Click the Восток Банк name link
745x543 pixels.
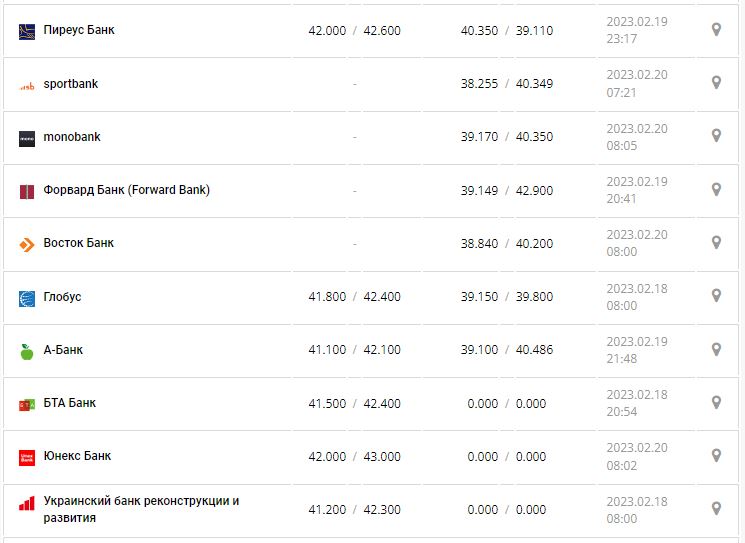point(79,243)
